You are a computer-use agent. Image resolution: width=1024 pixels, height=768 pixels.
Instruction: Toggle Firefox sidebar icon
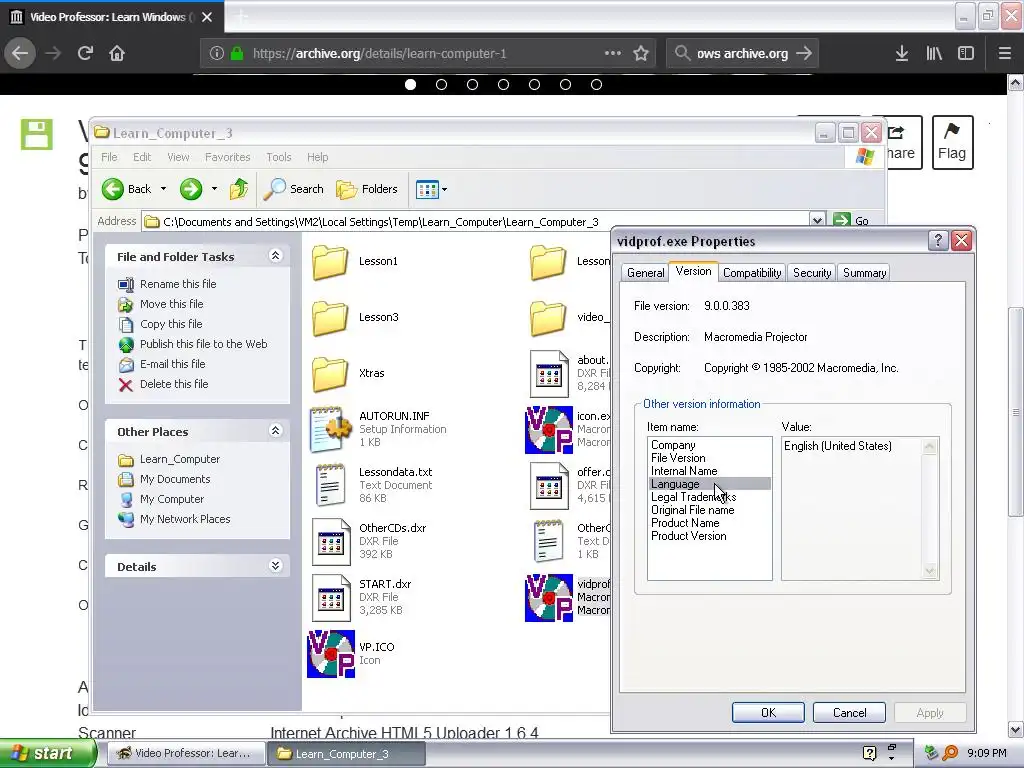coord(965,53)
